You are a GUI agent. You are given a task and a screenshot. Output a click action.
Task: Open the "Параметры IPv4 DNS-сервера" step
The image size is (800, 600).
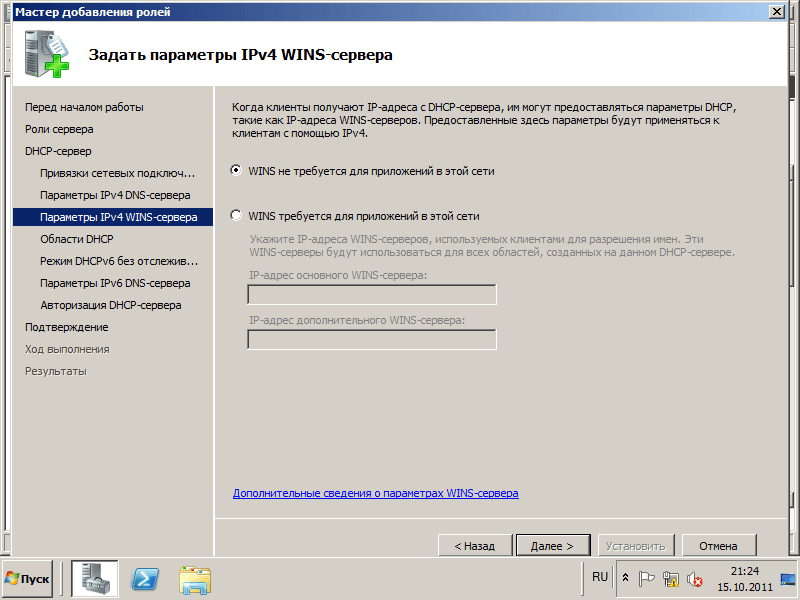[115, 195]
